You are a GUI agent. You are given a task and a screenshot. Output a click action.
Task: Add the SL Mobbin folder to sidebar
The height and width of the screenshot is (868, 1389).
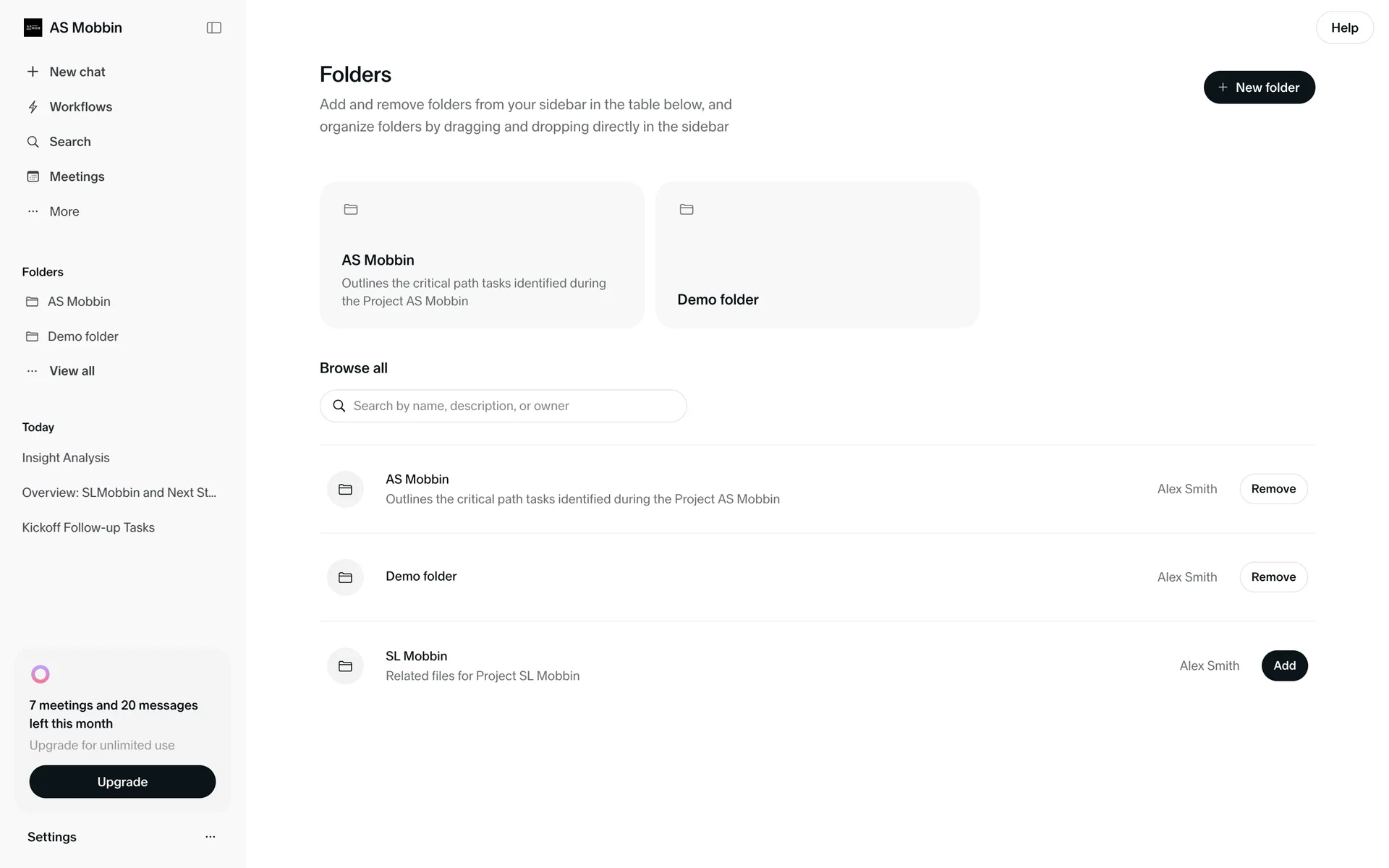click(x=1284, y=665)
